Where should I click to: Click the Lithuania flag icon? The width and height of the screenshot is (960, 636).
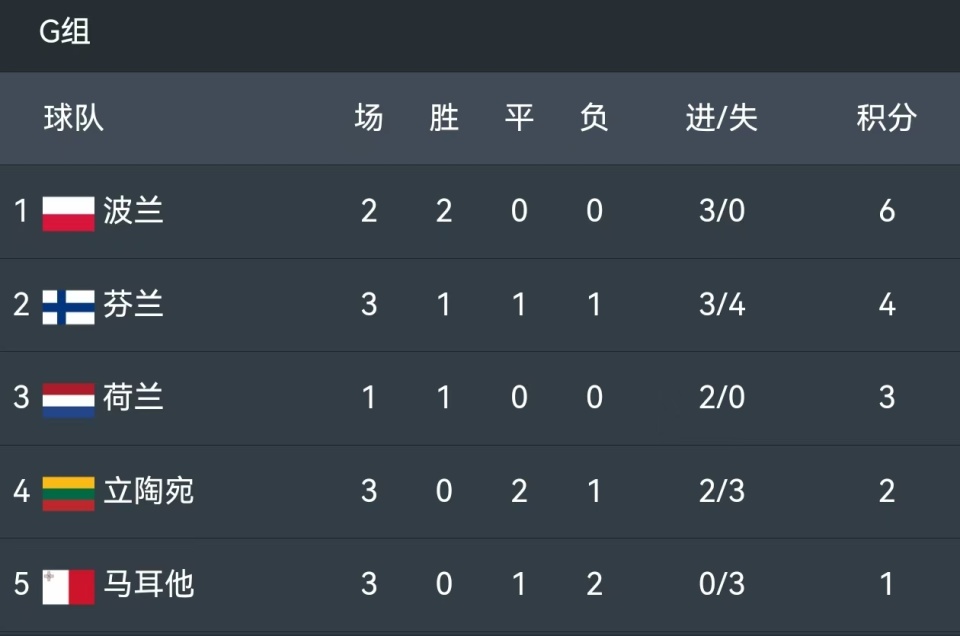69,493
